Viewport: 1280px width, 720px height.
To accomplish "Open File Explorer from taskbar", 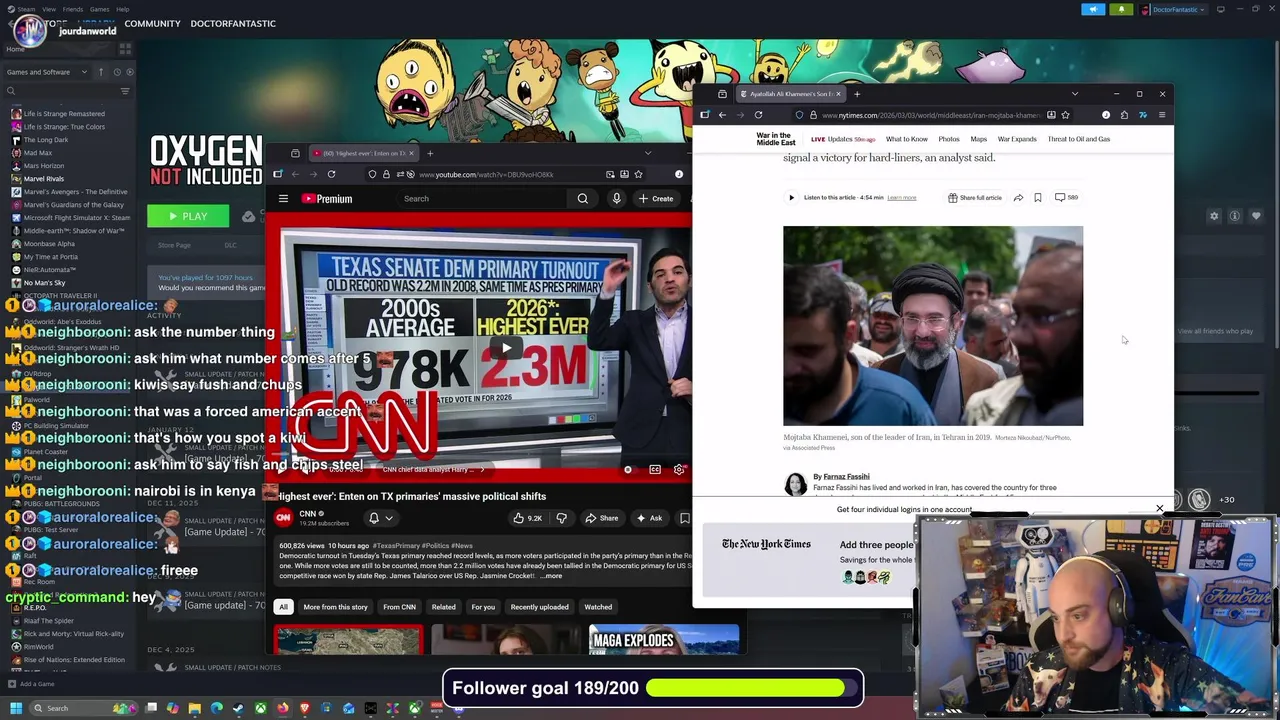I will (x=194, y=708).
